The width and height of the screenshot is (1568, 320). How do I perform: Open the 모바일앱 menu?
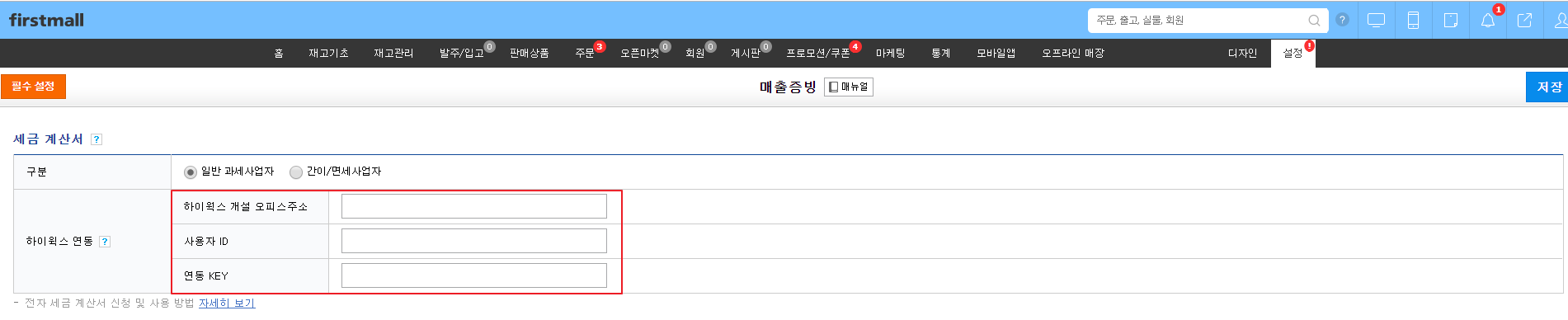[996, 53]
